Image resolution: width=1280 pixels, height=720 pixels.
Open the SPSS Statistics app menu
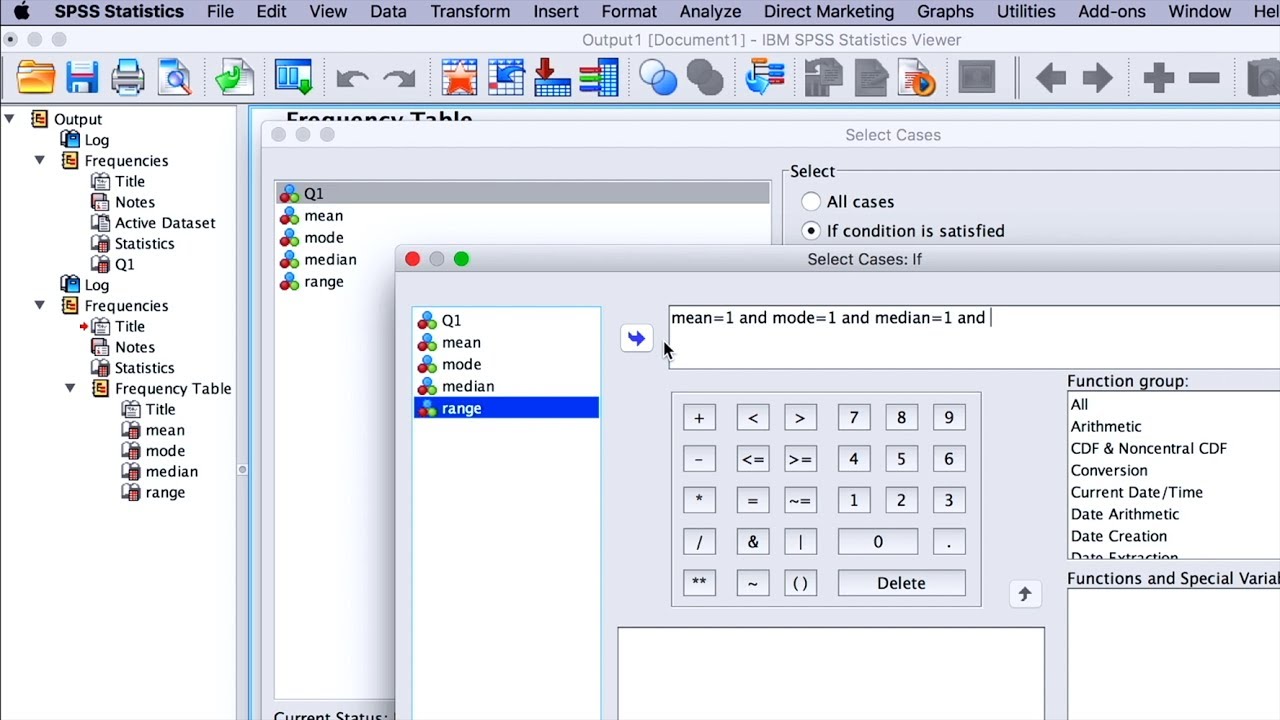point(119,12)
